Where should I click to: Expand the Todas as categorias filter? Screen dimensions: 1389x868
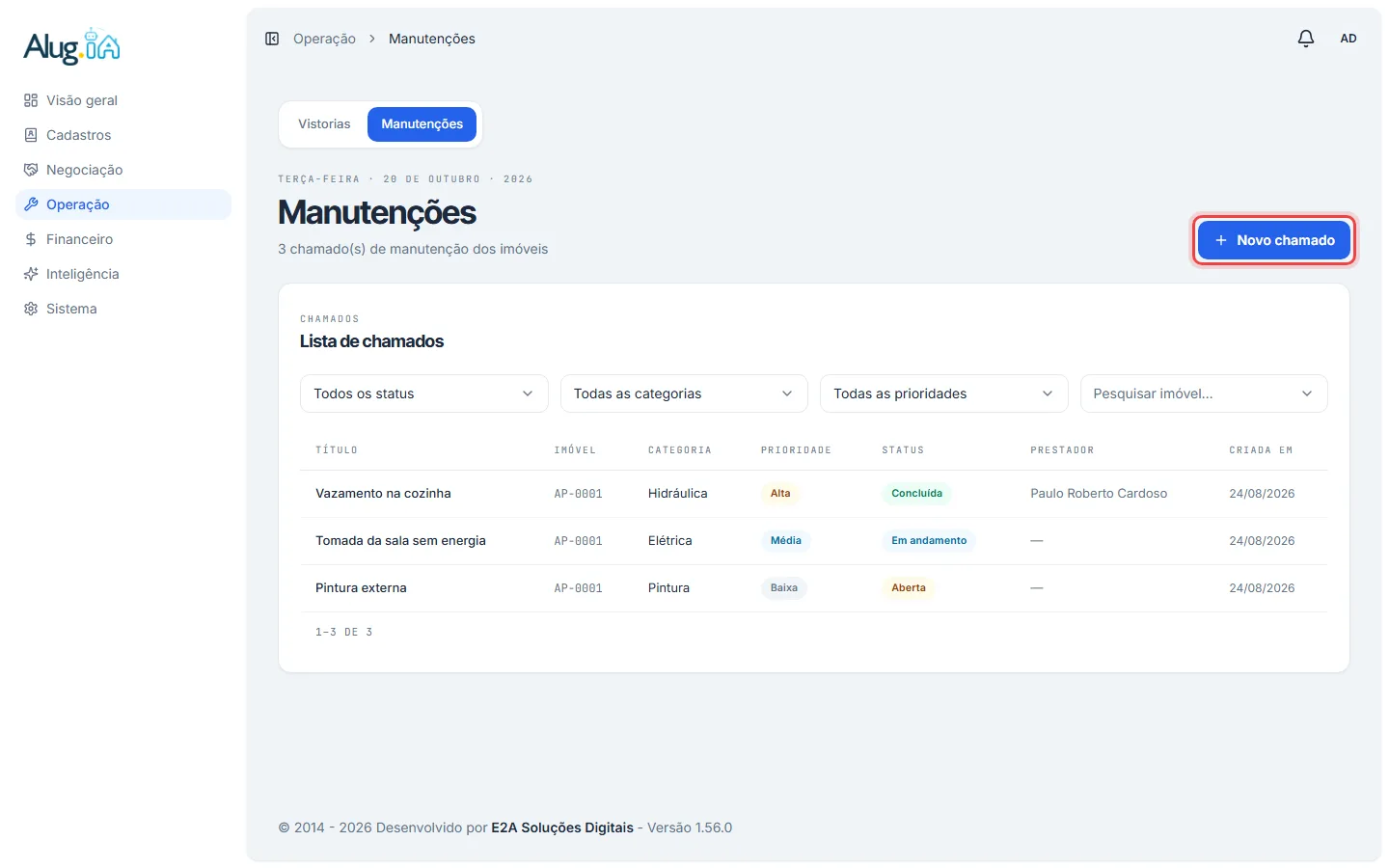pos(684,393)
